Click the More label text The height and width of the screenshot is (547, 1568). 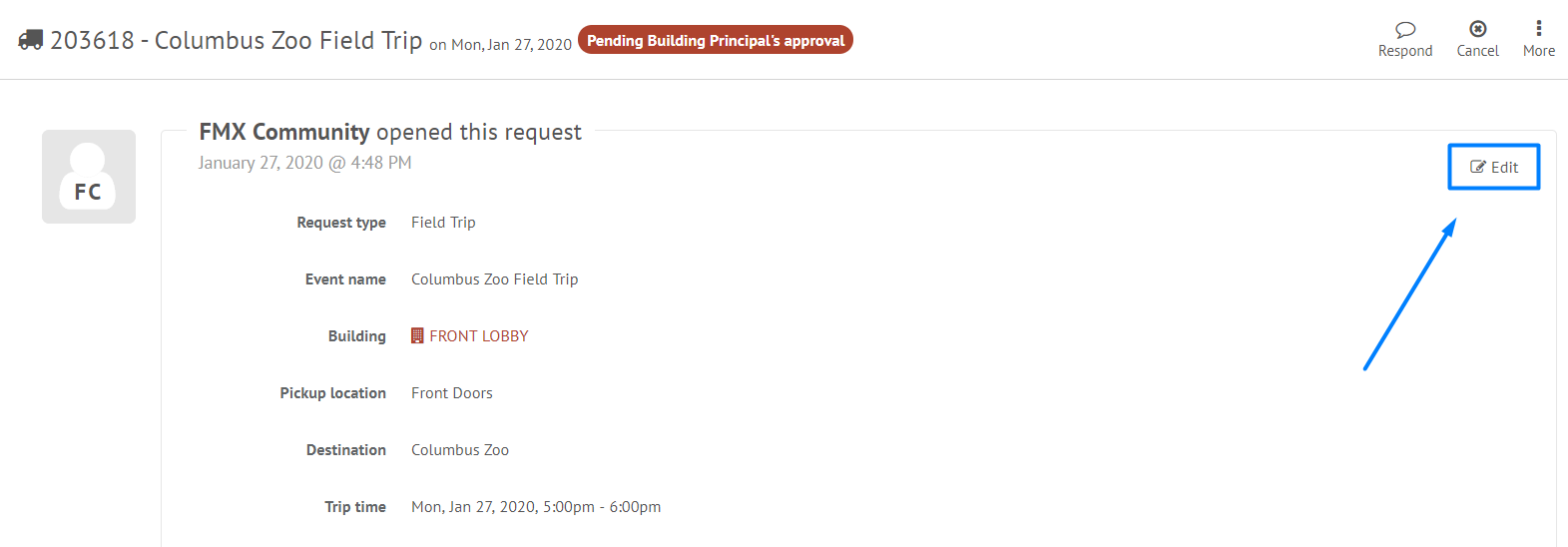[x=1539, y=51]
